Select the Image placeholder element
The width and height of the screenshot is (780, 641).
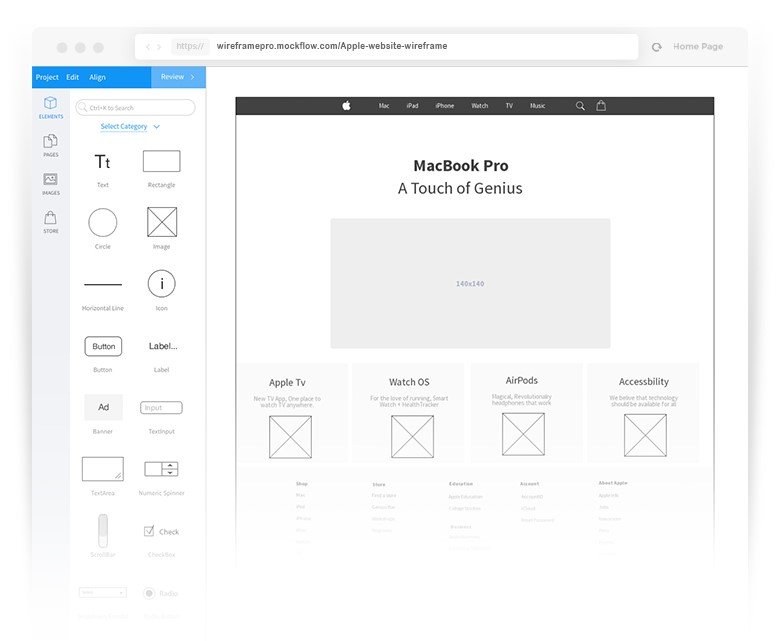[x=162, y=222]
